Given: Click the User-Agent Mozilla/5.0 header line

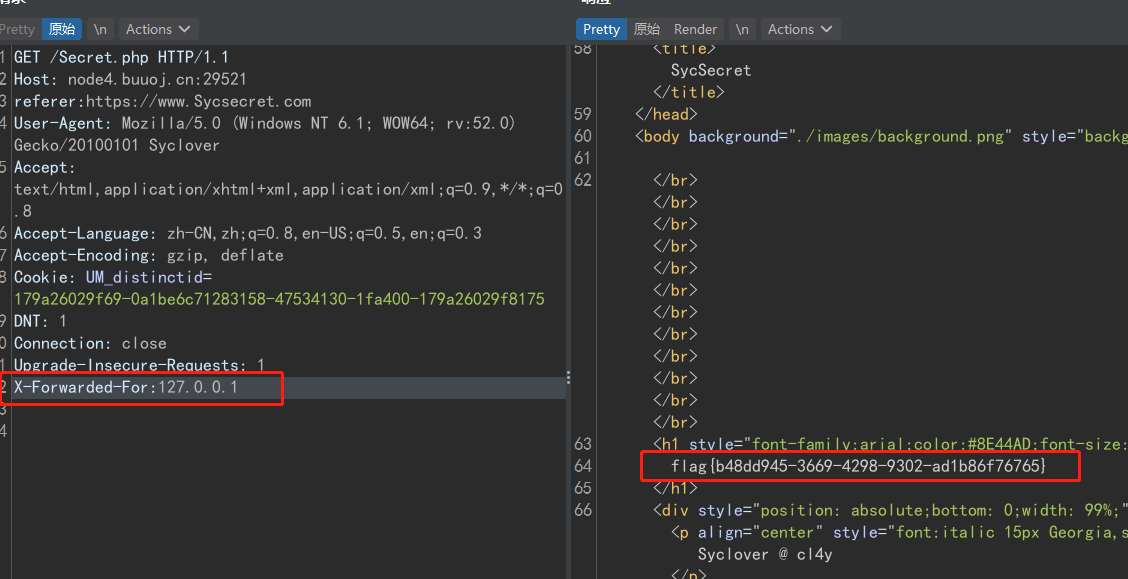Looking at the screenshot, I should point(265,123).
